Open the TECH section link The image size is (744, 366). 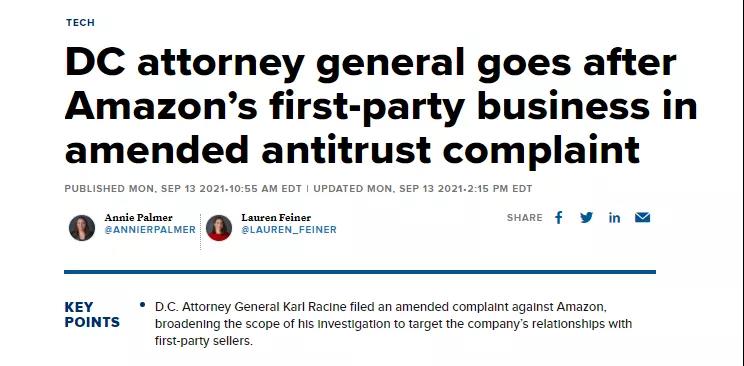pyautogui.click(x=80, y=22)
